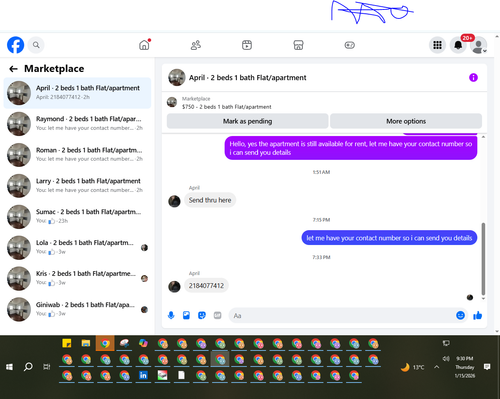Viewport: 500px width, 399px height.
Task: Expand the system tray hidden icons chevron
Action: (437, 367)
